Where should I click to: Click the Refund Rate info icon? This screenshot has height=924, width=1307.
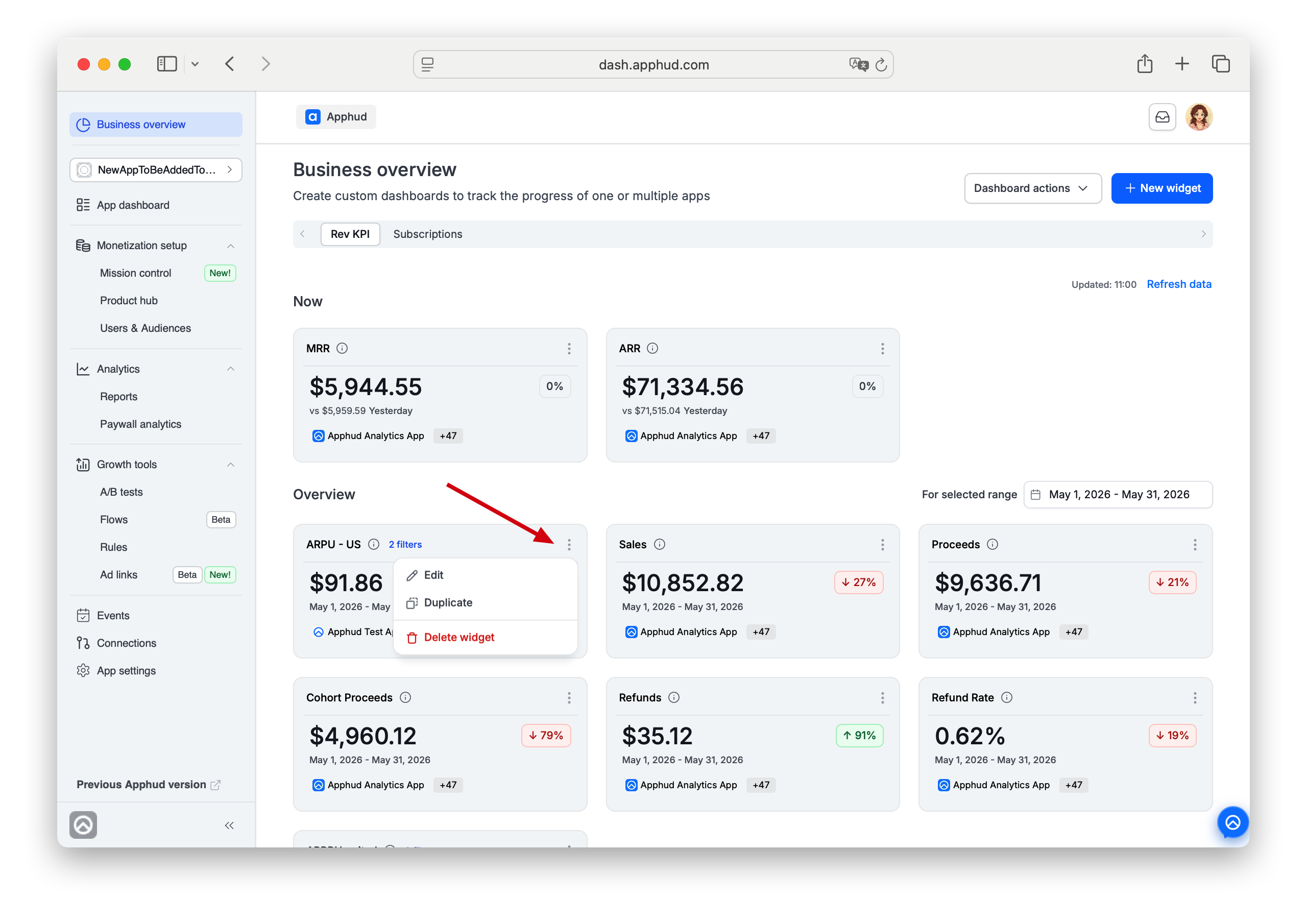click(x=1006, y=697)
